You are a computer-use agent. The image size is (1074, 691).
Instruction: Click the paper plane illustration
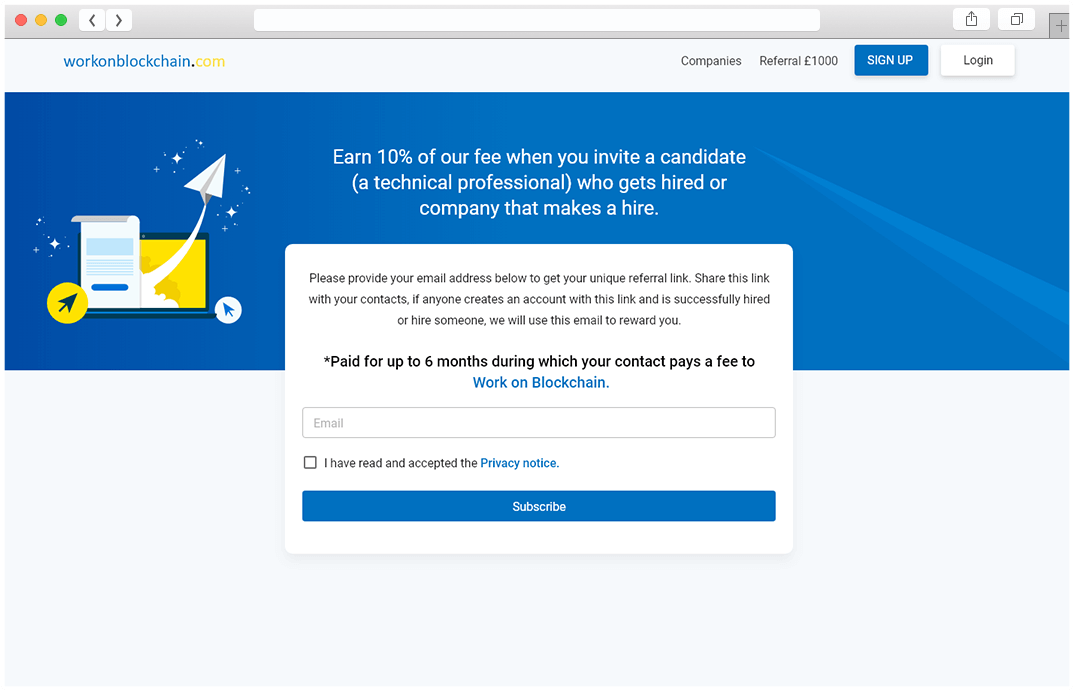click(207, 179)
